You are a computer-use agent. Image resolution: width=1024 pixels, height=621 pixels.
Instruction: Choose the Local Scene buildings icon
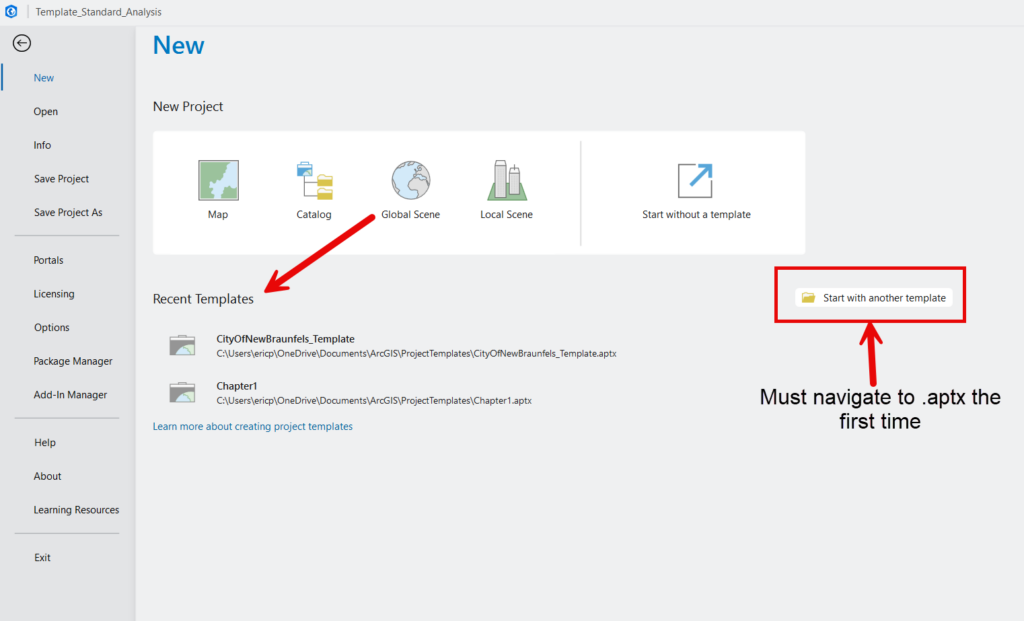coord(506,181)
